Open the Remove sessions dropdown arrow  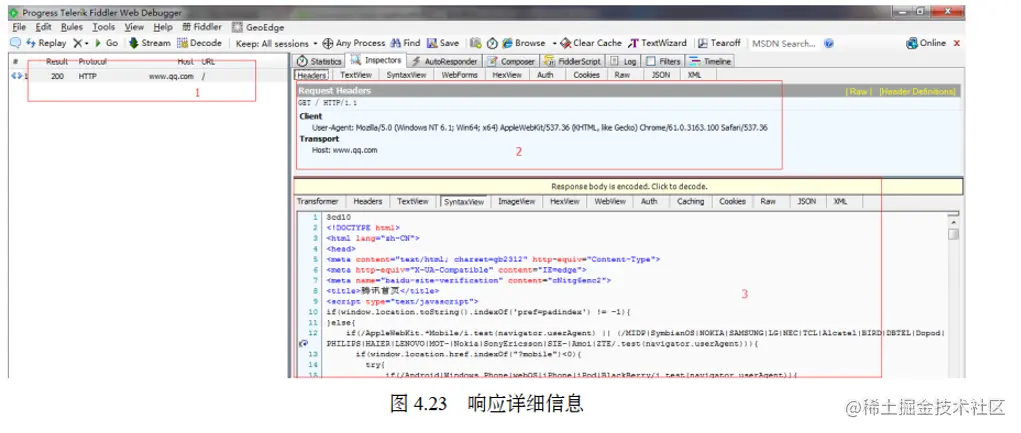tap(87, 44)
